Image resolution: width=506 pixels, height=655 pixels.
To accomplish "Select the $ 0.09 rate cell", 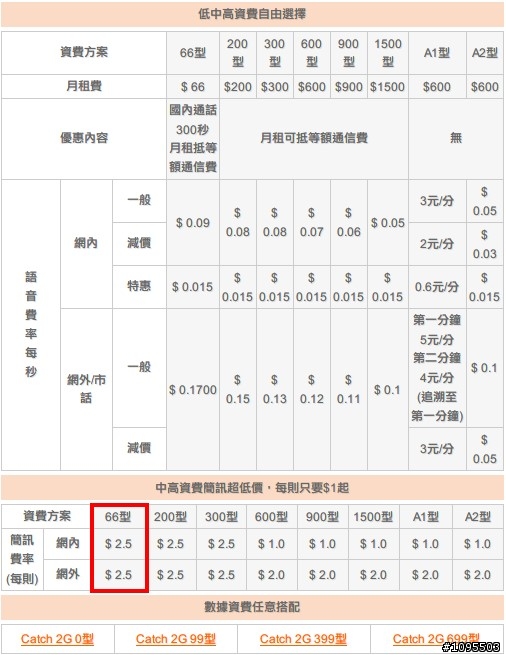I will point(193,223).
